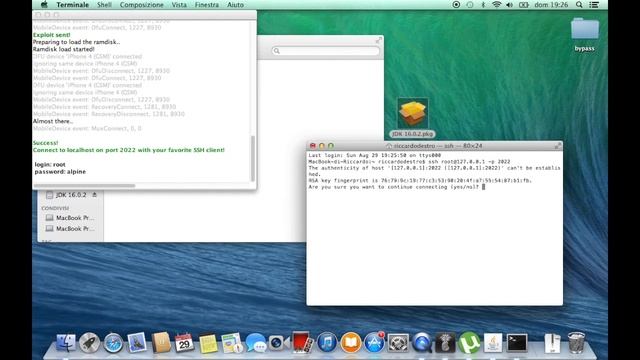Screen dimensions: 640x360
Task: Click the screen recording status icon
Action: (x=456, y=5)
